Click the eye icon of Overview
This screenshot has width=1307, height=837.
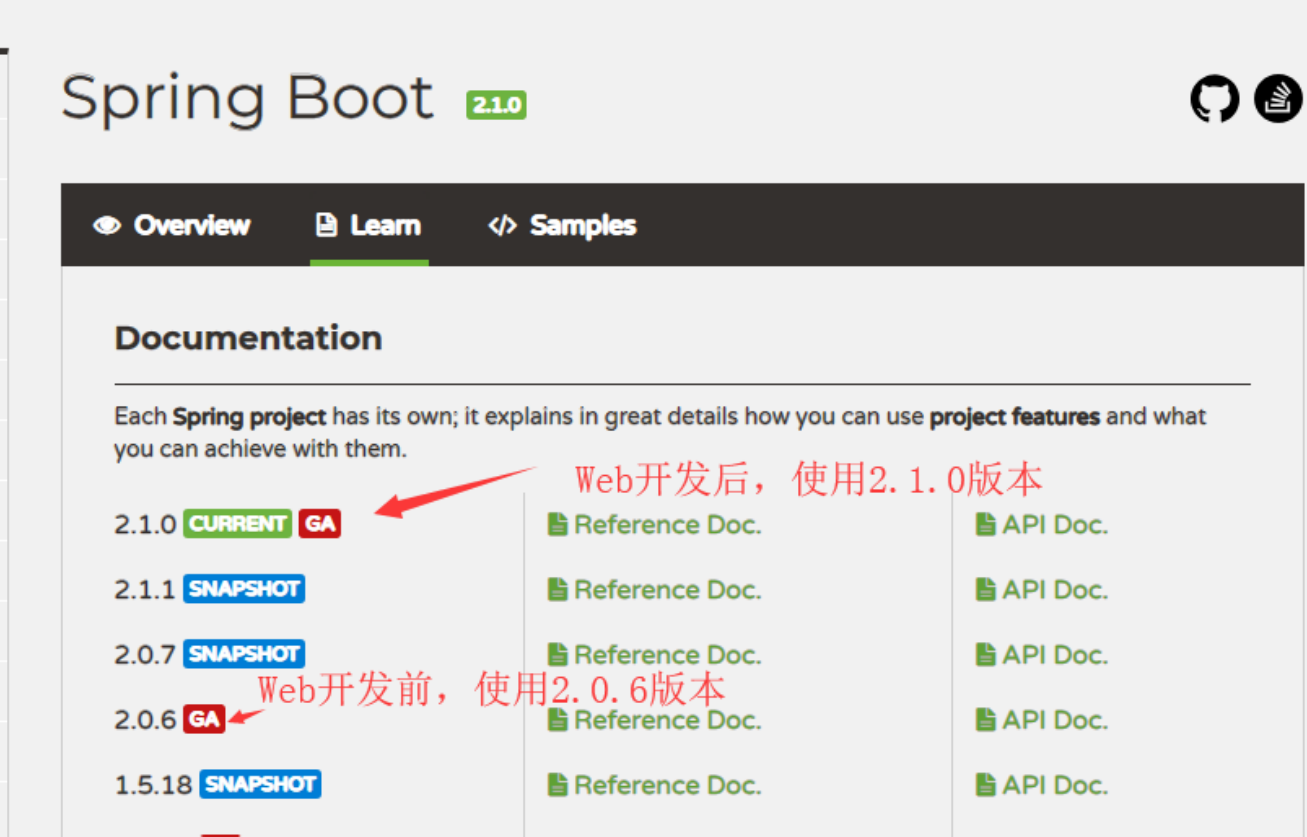point(107,225)
